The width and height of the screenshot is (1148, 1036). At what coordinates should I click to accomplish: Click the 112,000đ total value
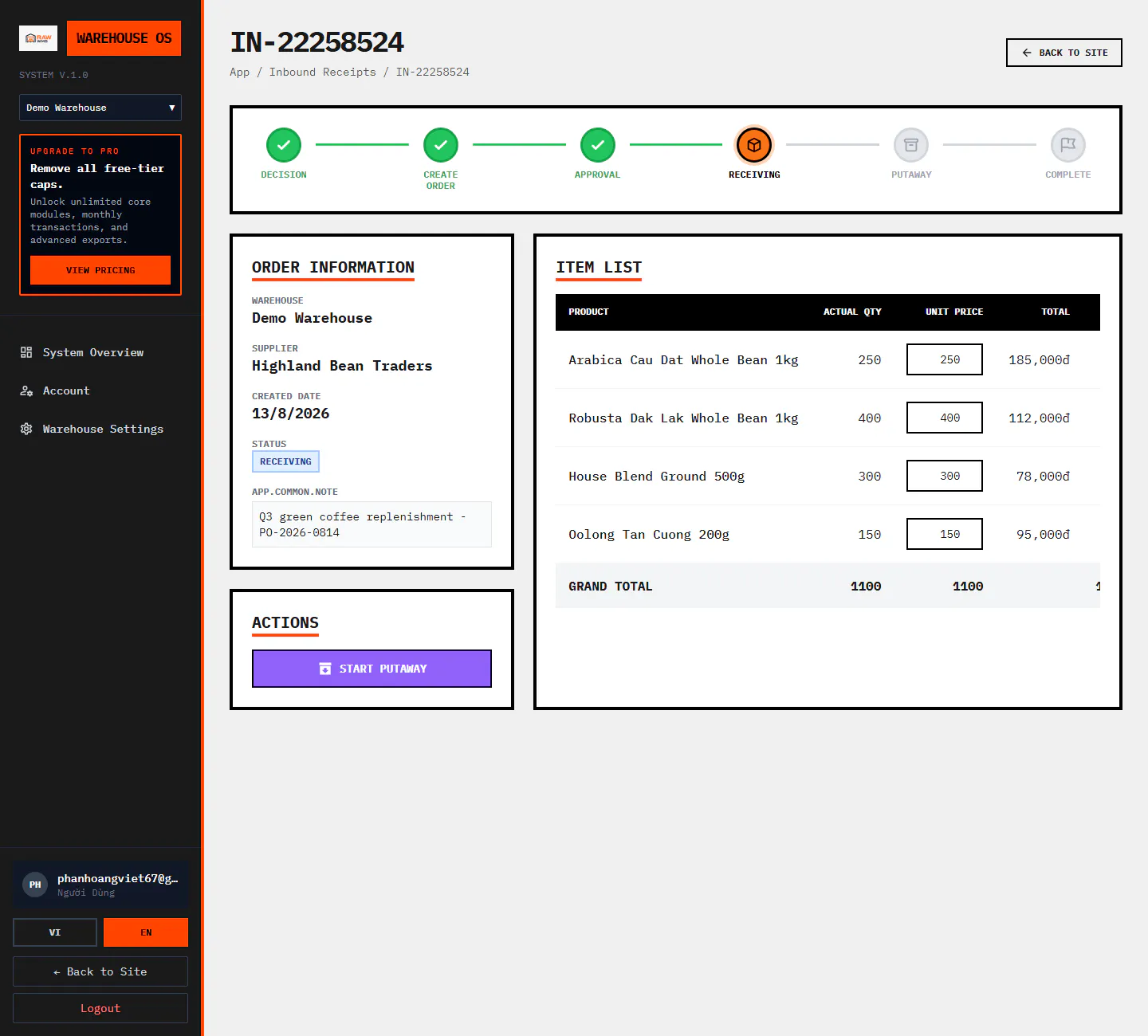1039,418
